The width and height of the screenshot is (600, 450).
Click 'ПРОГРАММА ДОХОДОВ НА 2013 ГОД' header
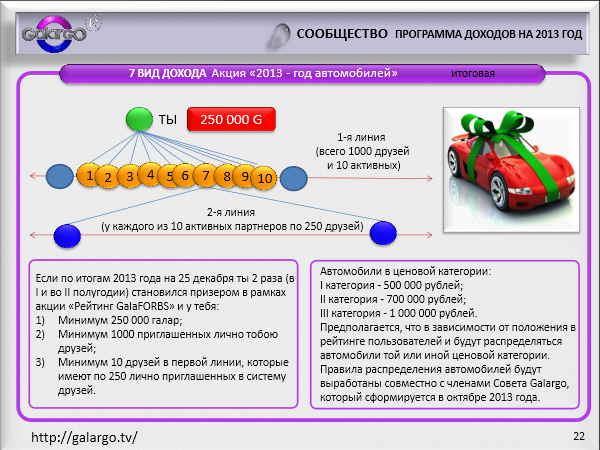(488, 34)
